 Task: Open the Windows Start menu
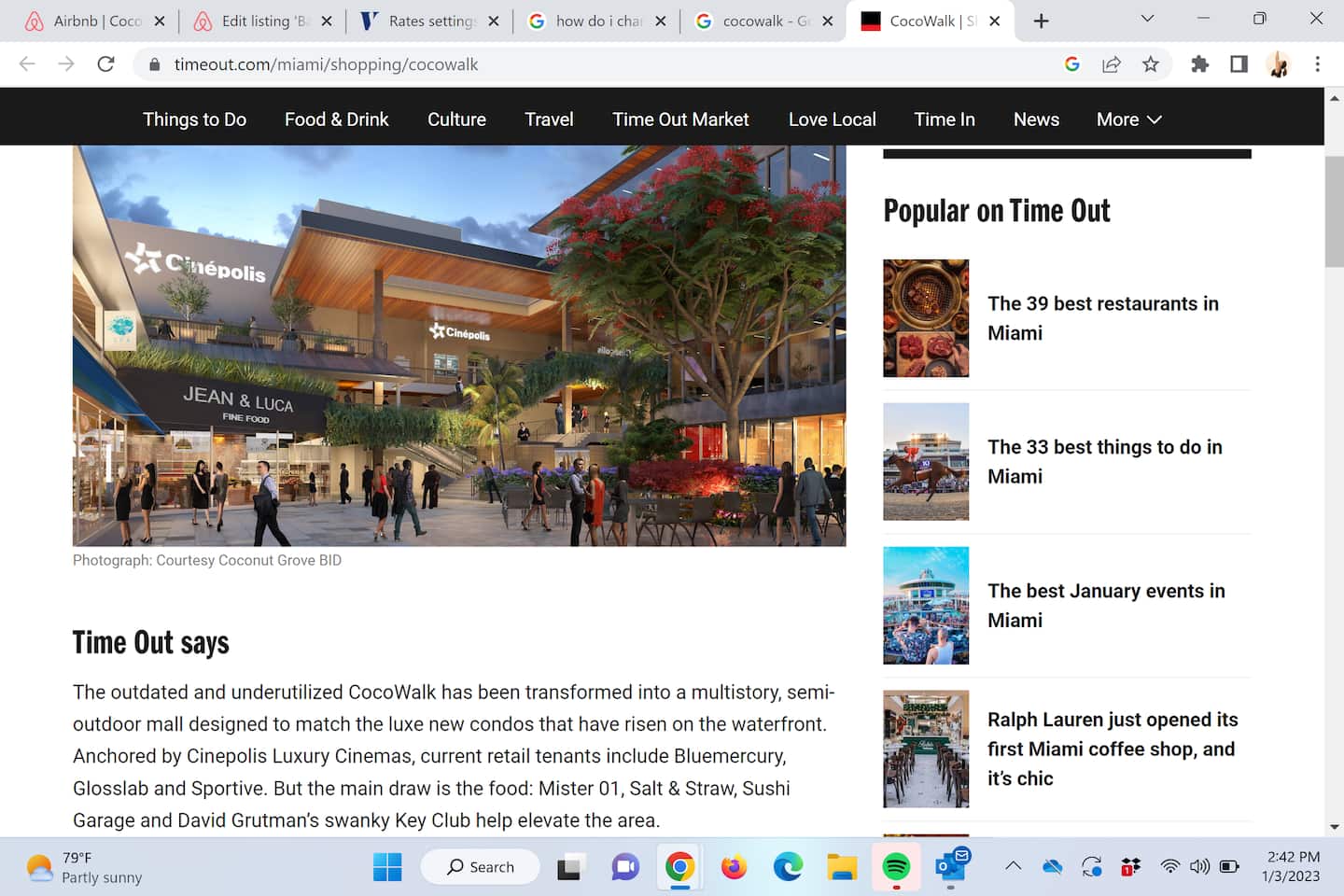387,867
